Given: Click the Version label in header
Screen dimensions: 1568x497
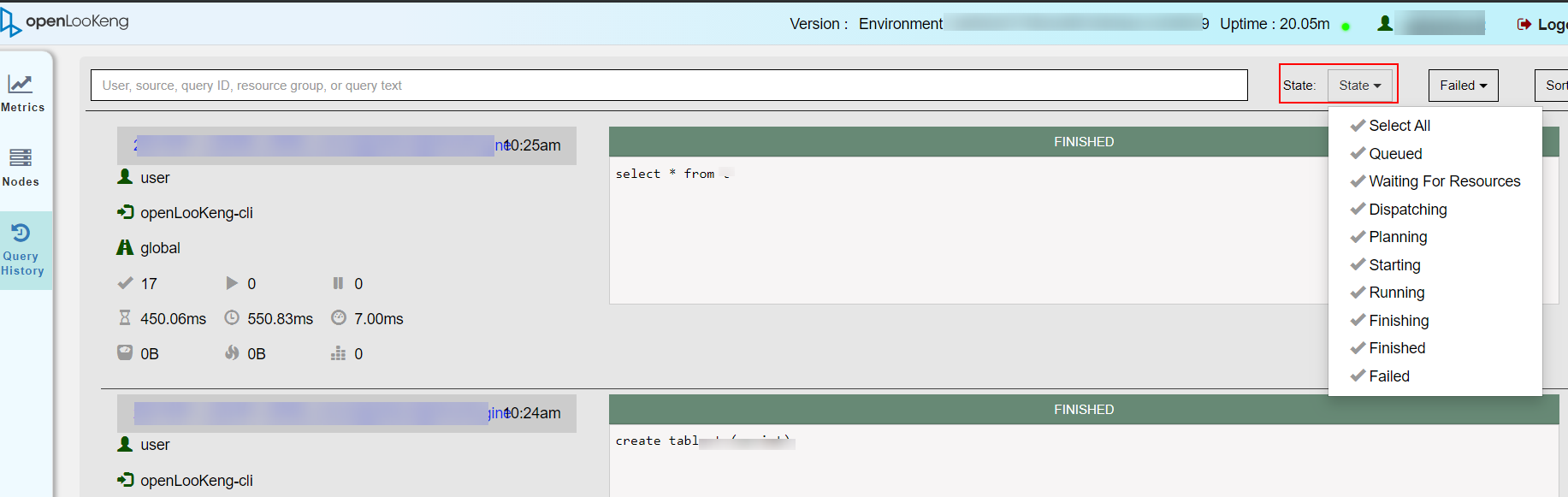Looking at the screenshot, I should [819, 24].
